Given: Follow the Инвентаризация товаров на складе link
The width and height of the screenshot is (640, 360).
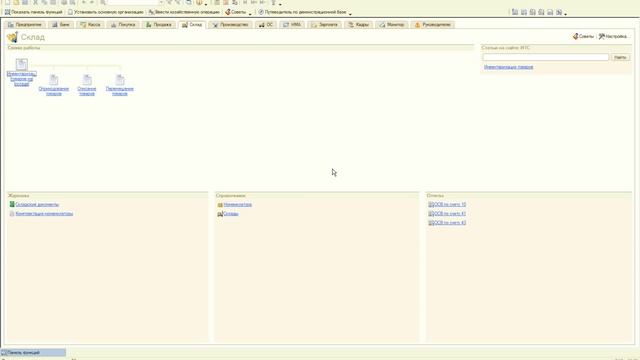Looking at the screenshot, I should tap(22, 79).
